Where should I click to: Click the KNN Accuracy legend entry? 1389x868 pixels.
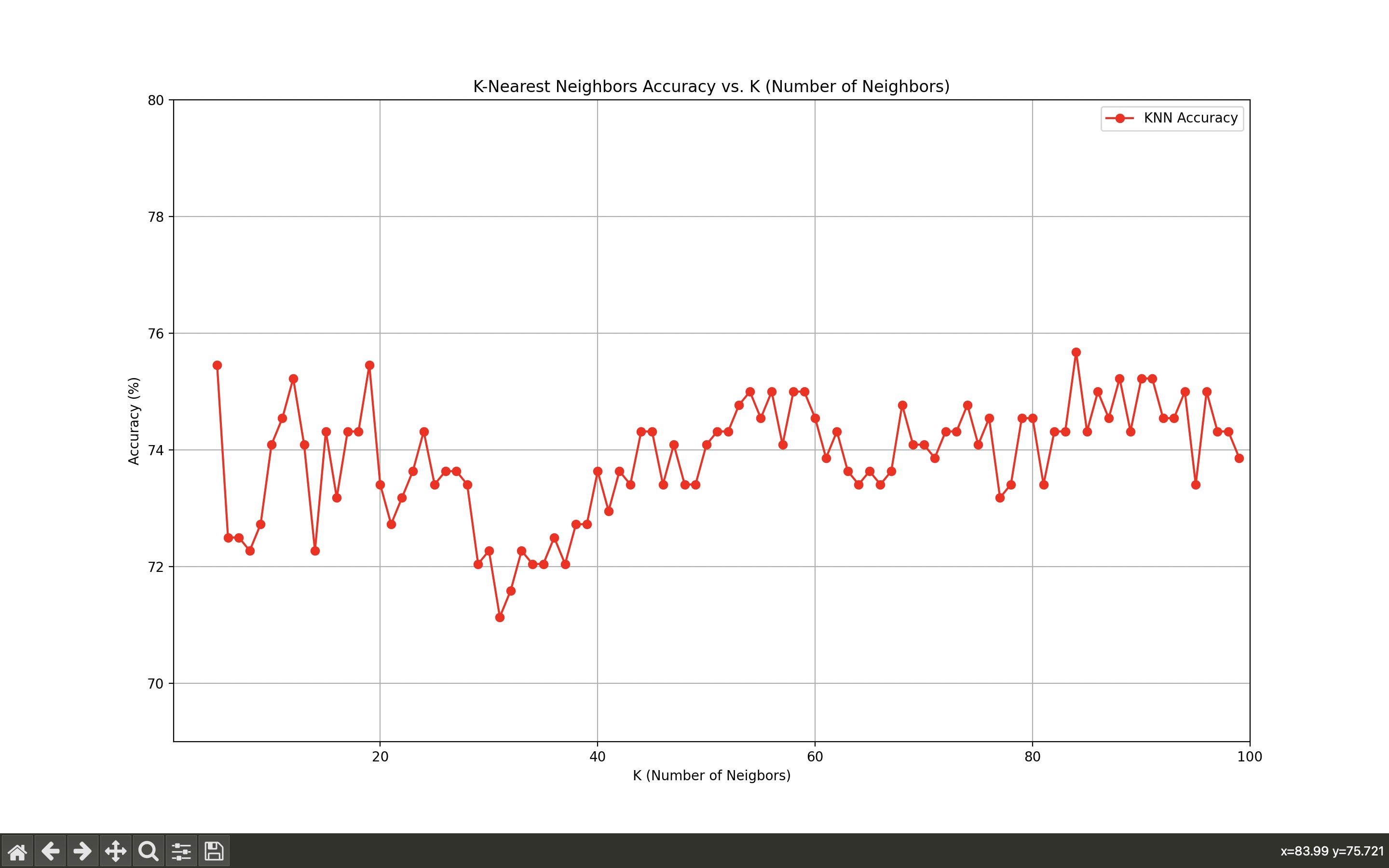1190,118
